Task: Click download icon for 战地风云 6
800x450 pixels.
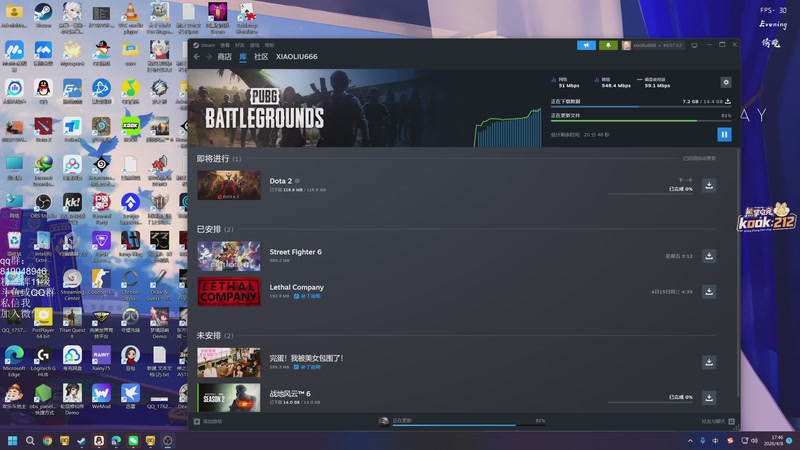Action: 709,397
